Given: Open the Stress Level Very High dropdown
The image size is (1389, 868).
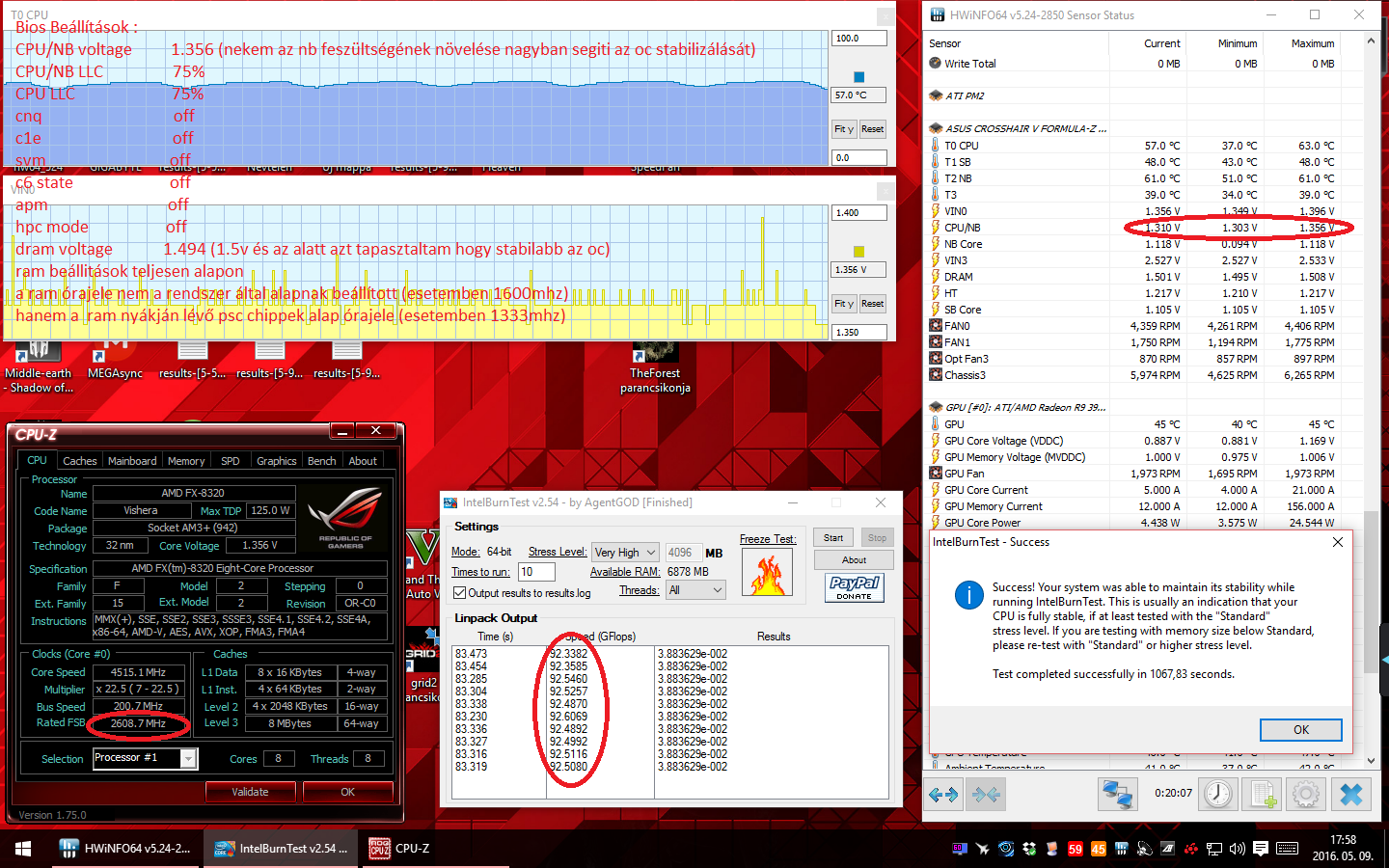Looking at the screenshot, I should 625,553.
